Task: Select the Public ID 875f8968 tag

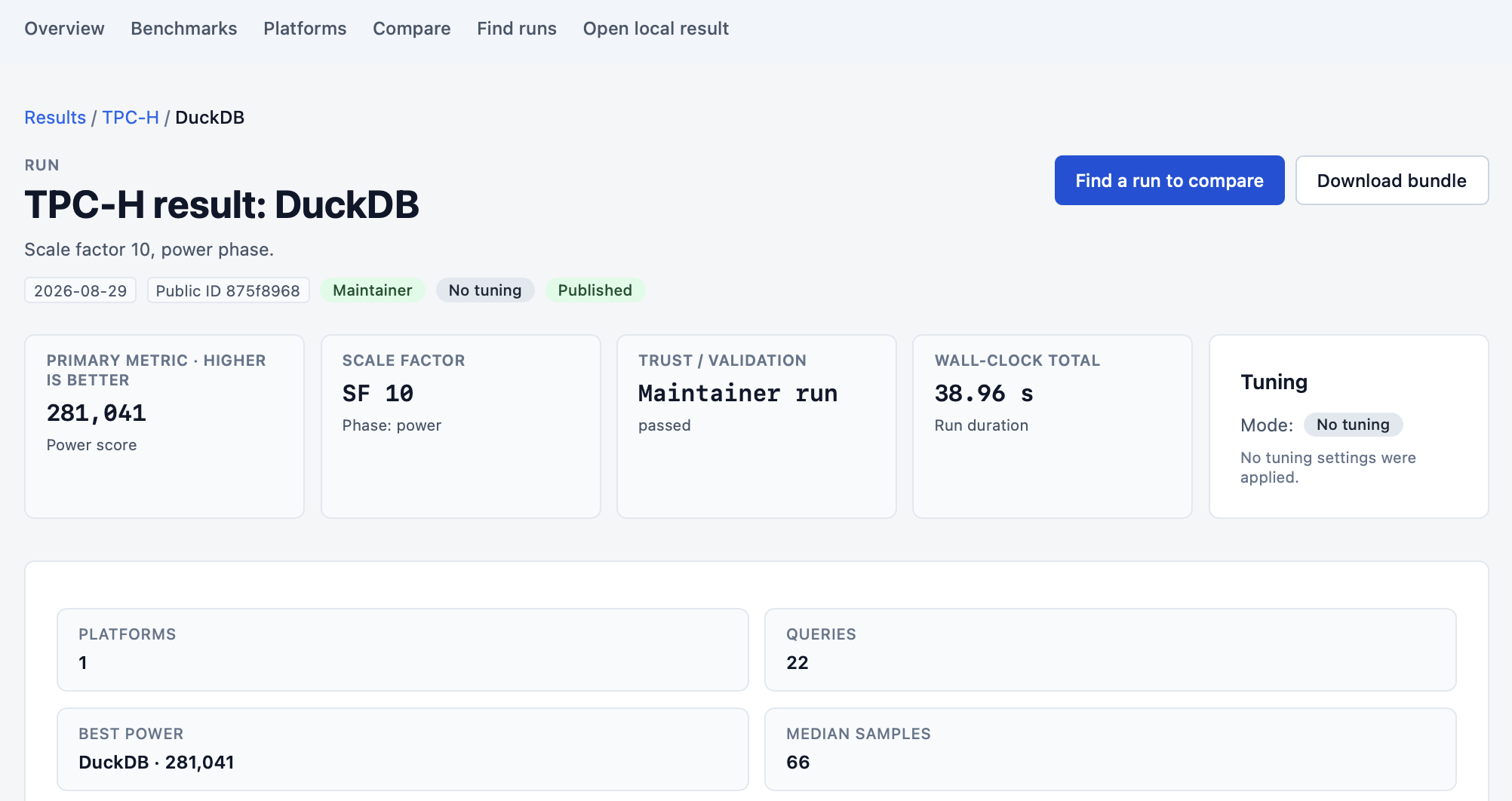Action: pyautogui.click(x=228, y=290)
